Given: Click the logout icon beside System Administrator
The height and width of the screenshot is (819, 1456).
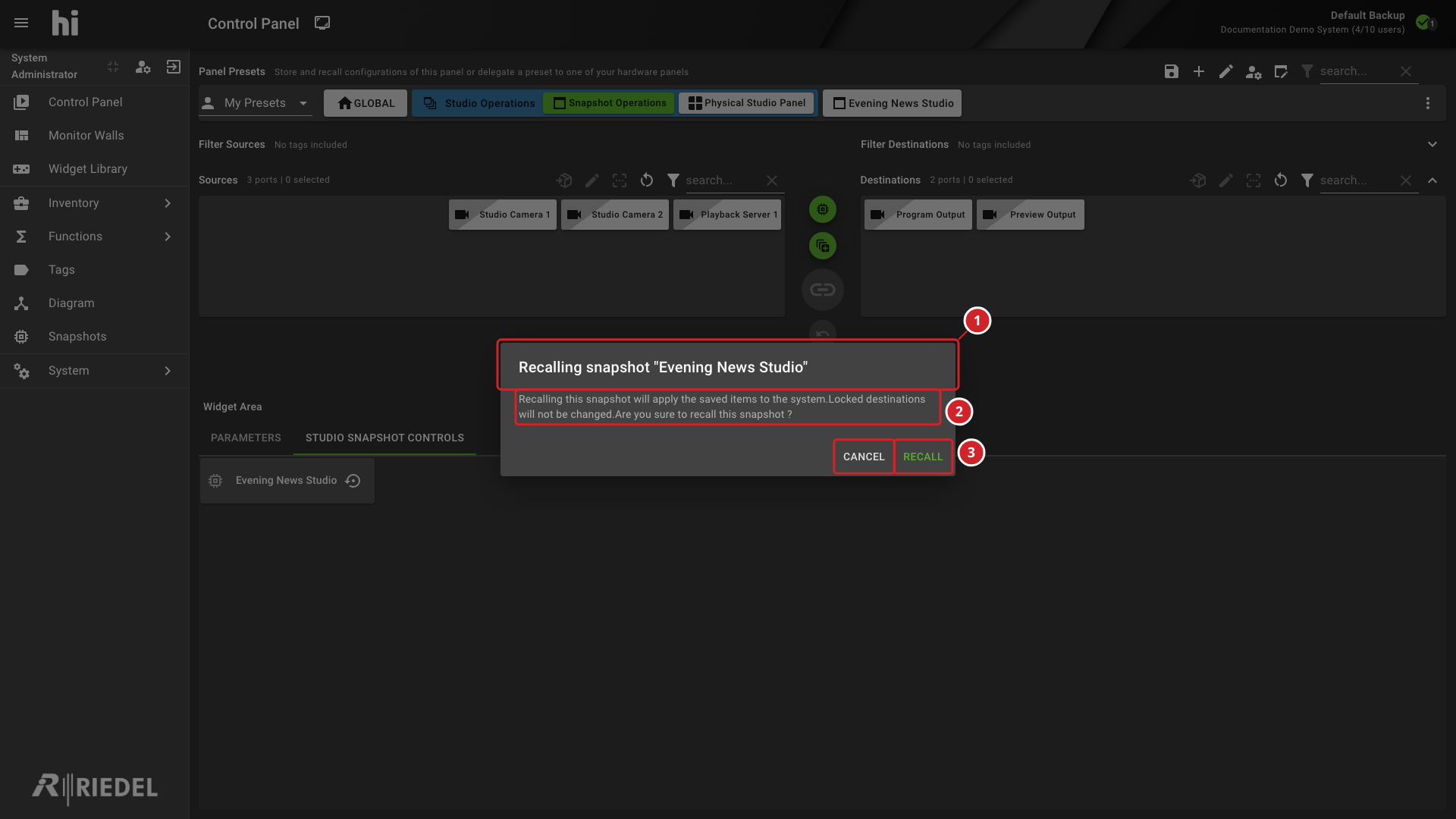Looking at the screenshot, I should (174, 67).
